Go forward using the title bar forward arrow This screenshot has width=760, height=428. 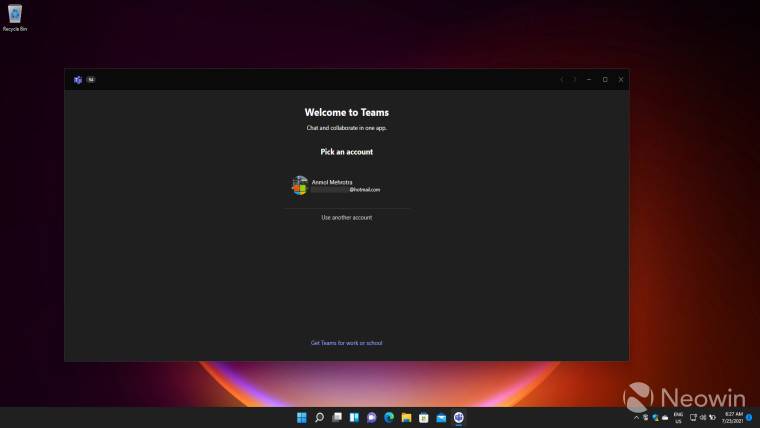(x=575, y=79)
